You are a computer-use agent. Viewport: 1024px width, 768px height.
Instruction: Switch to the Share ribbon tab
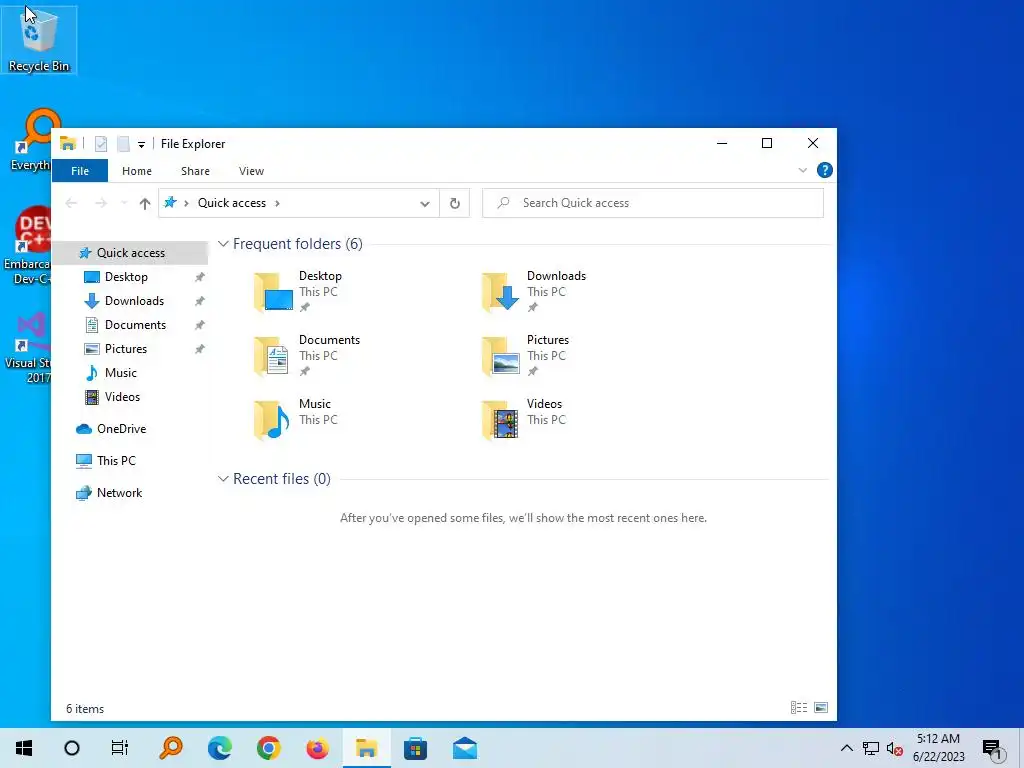coord(195,171)
